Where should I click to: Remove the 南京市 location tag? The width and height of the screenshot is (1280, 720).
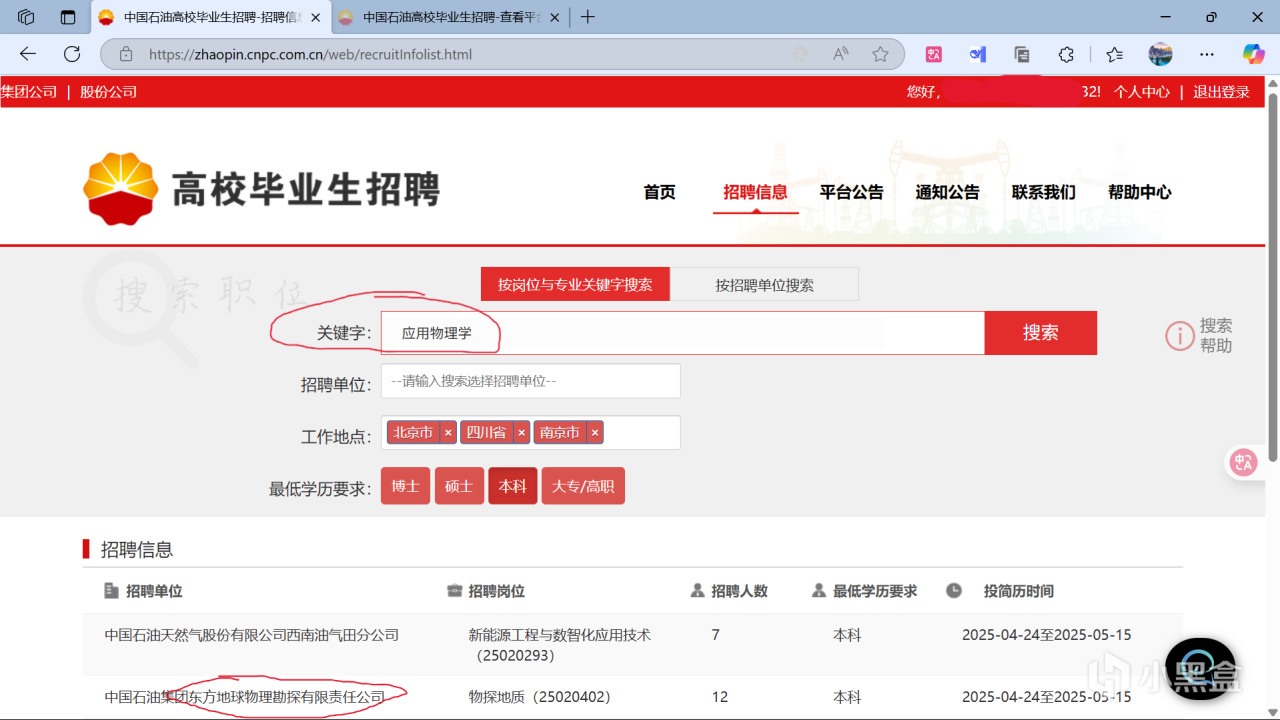[x=595, y=433]
